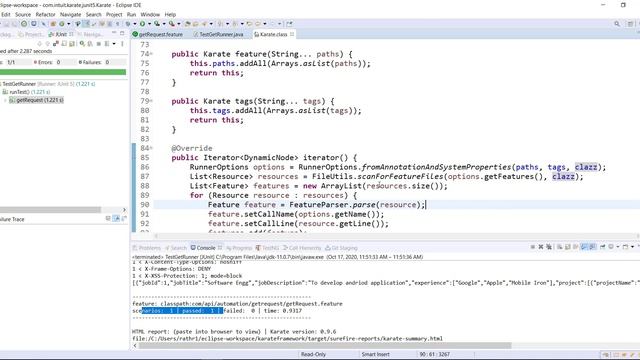Open the Refactor menu
This screenshot has height=360, width=640.
point(45,14)
